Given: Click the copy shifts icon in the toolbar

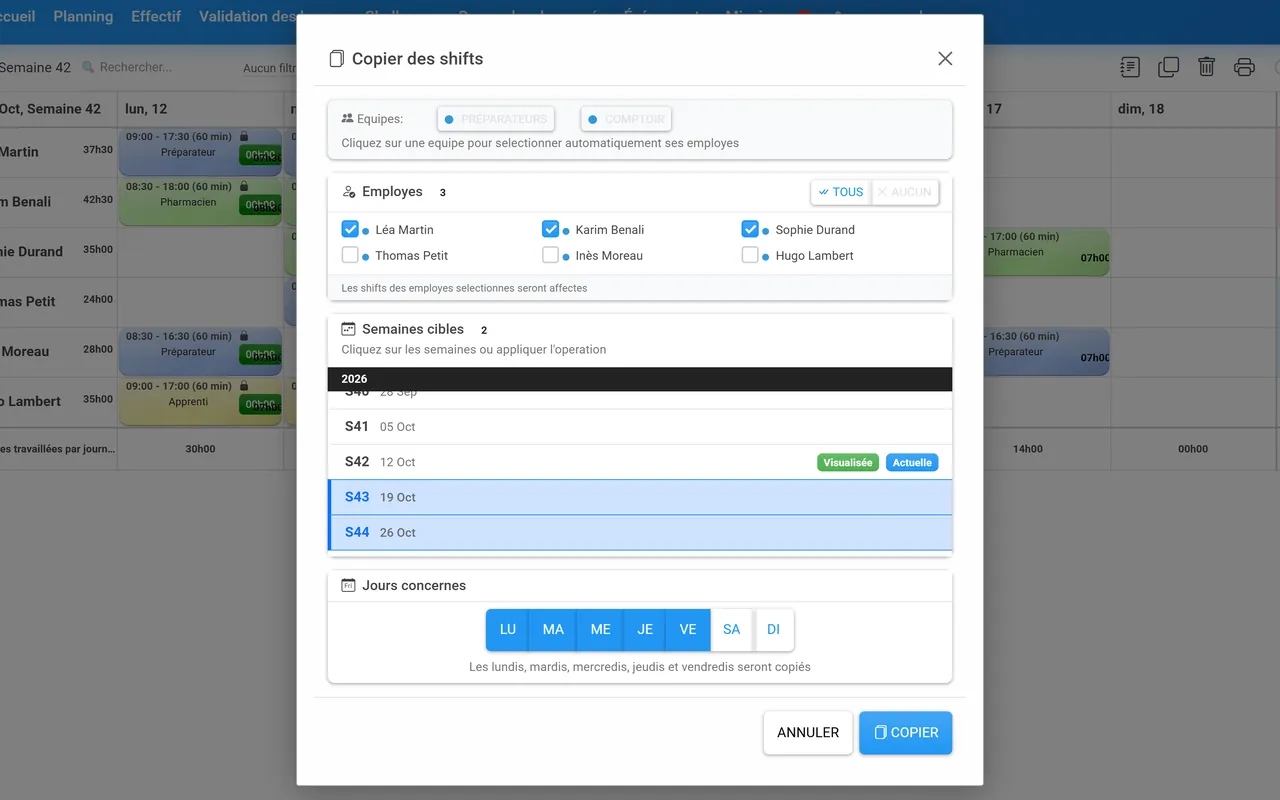Looking at the screenshot, I should 1168,67.
